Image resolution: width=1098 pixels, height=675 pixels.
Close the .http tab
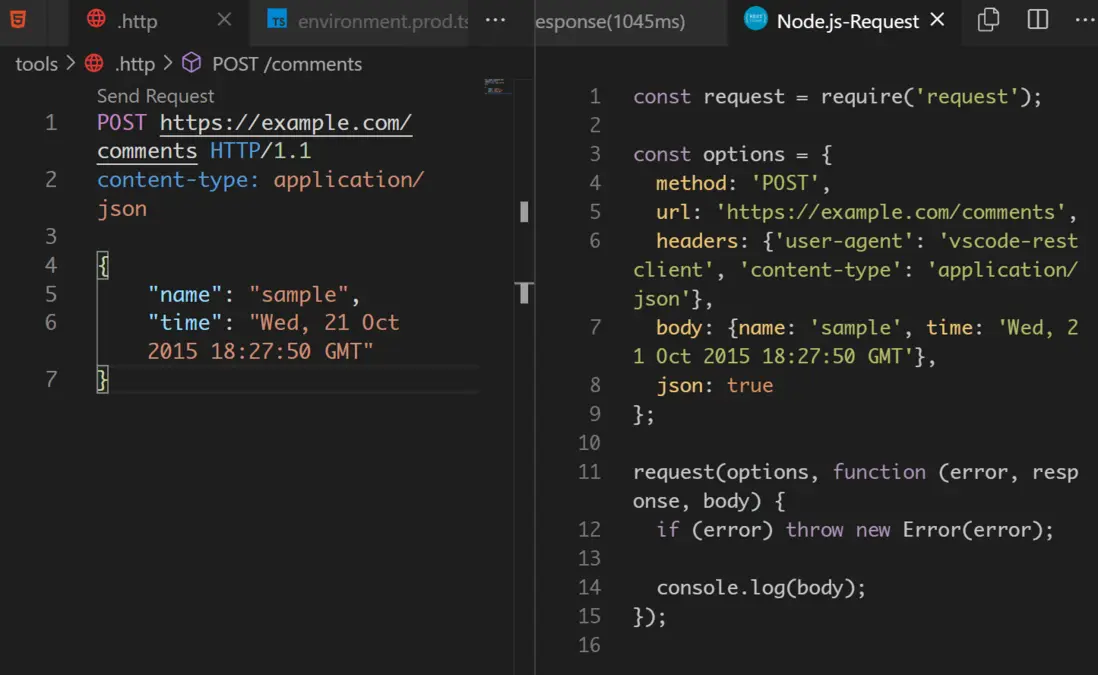[x=224, y=20]
